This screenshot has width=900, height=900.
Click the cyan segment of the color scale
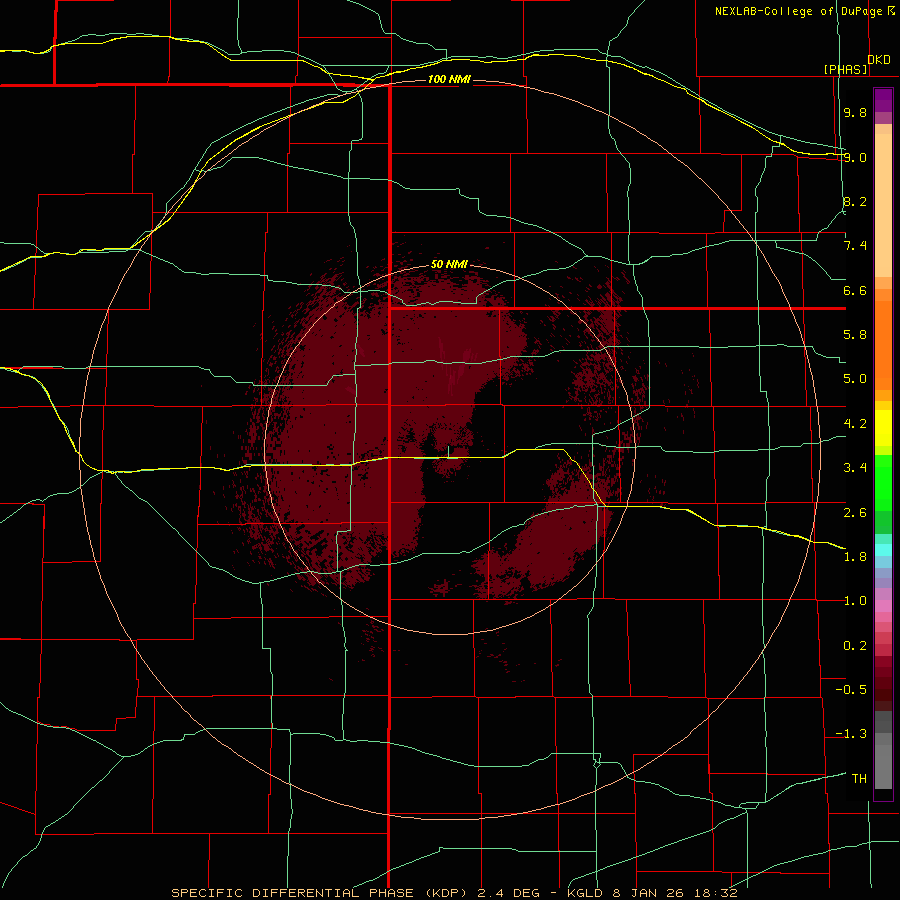(883, 550)
